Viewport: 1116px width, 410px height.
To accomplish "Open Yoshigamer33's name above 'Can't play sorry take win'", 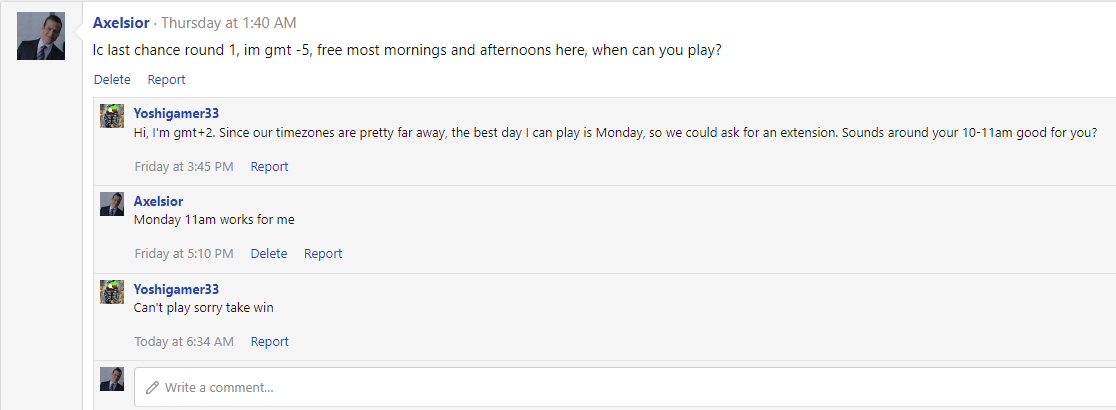I will click(176, 289).
